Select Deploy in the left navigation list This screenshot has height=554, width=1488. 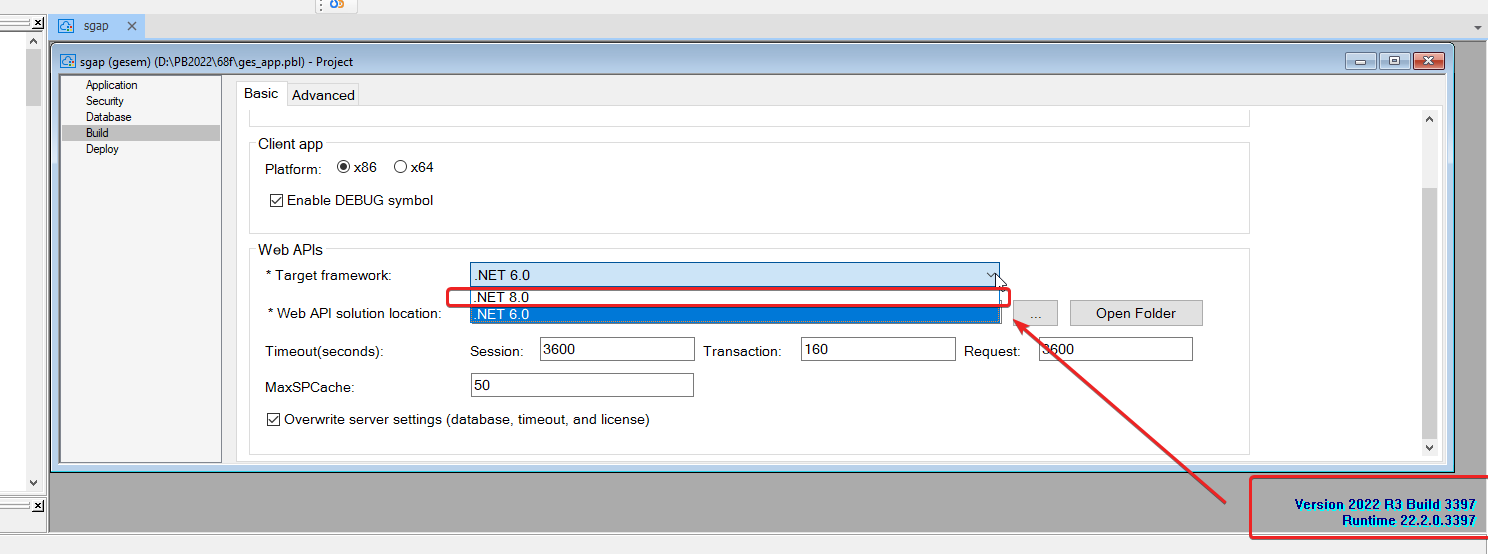coord(102,149)
